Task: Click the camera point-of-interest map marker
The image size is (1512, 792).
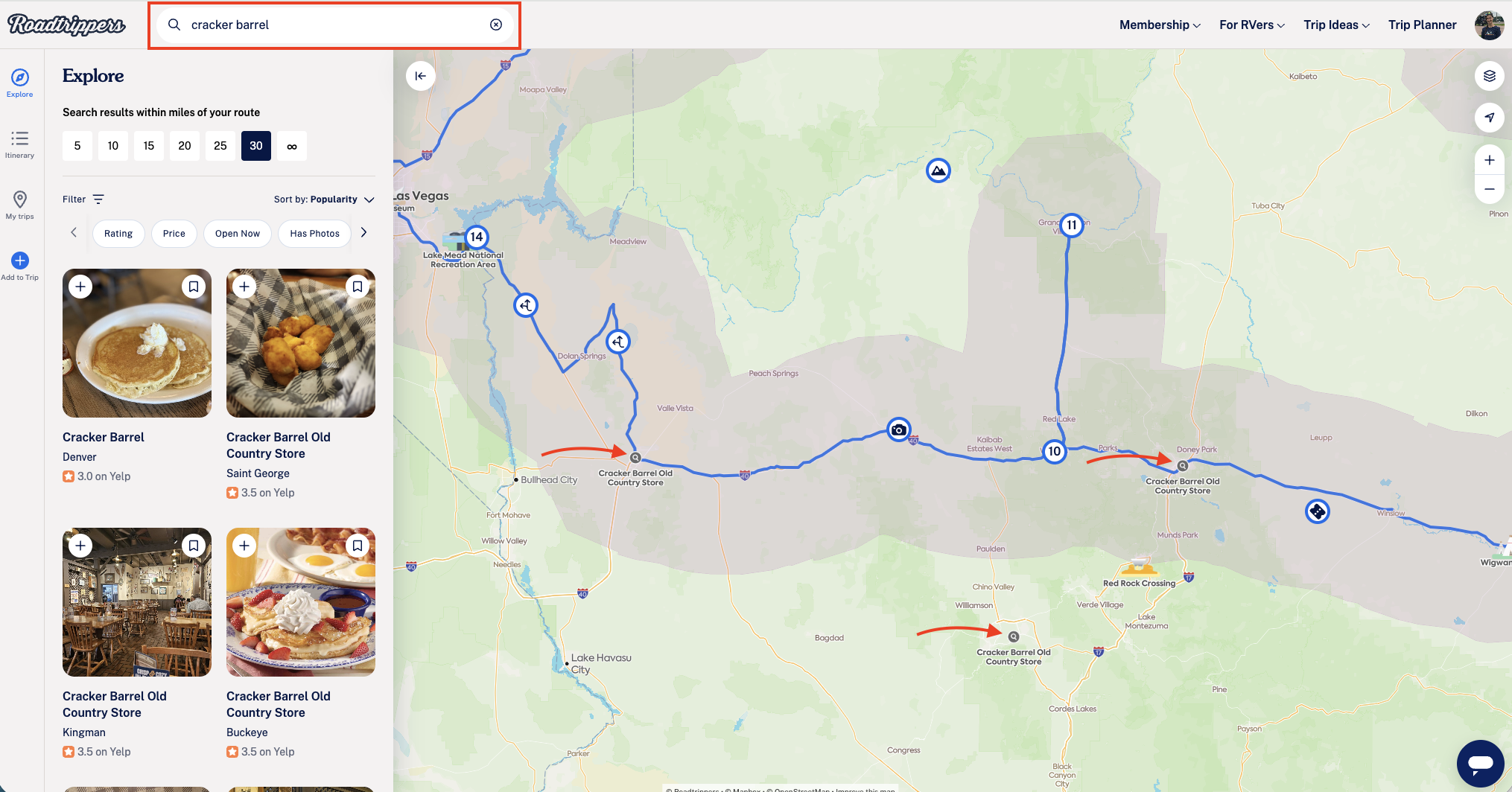Action: 899,429
